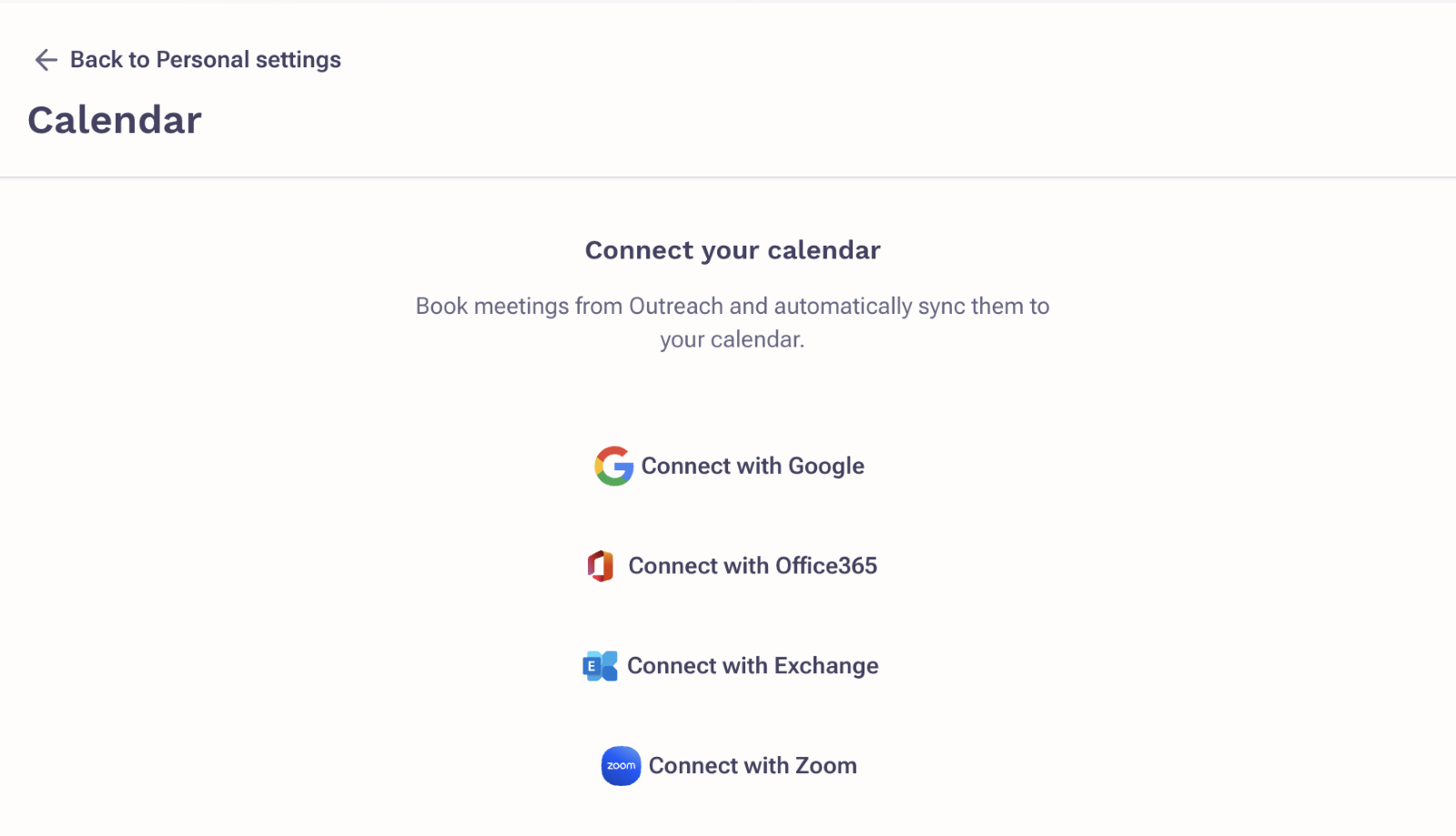Click the Calendar page title
The height and width of the screenshot is (836, 1456).
point(115,120)
